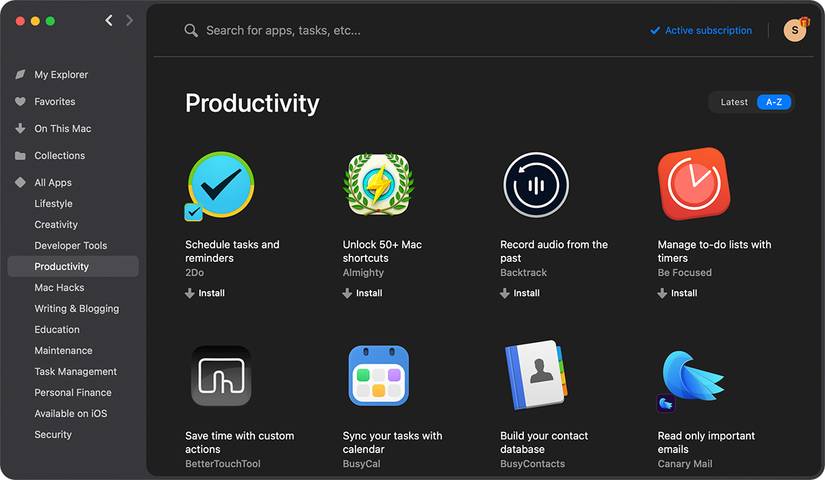
Task: Click the My Explorer leaf icon
Action: [20, 74]
